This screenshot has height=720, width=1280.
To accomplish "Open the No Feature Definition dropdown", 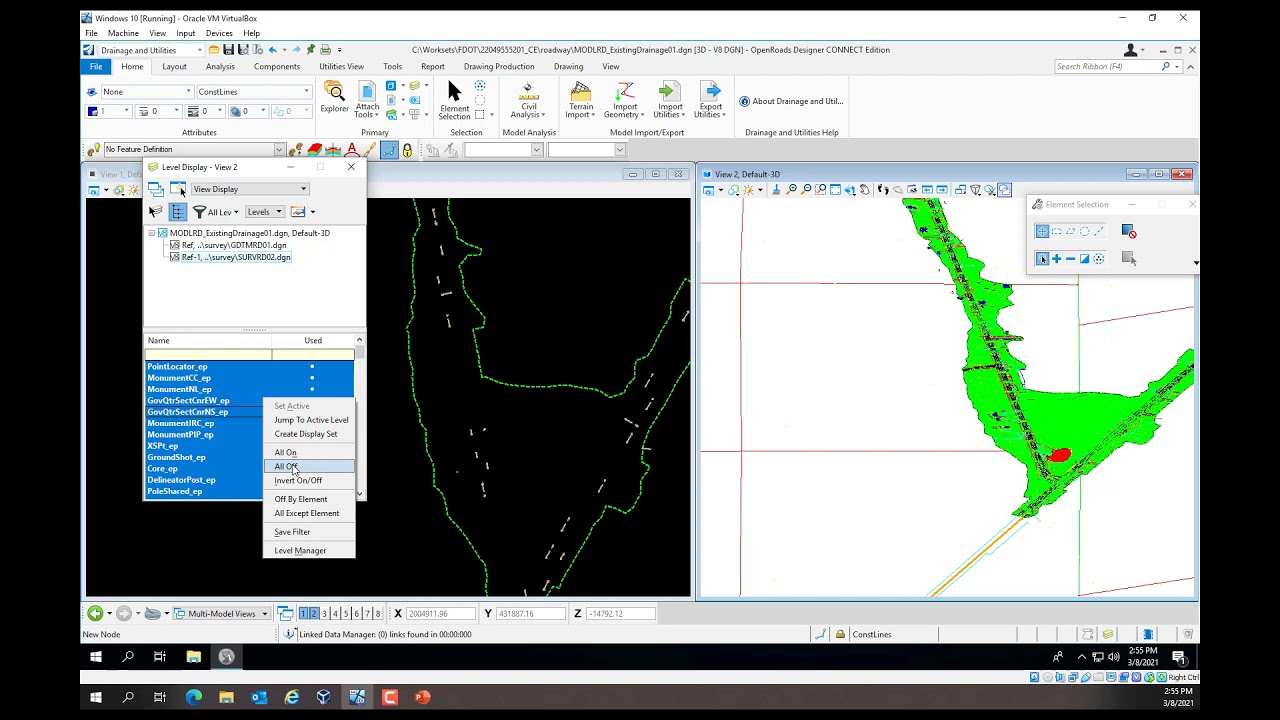I will point(194,150).
